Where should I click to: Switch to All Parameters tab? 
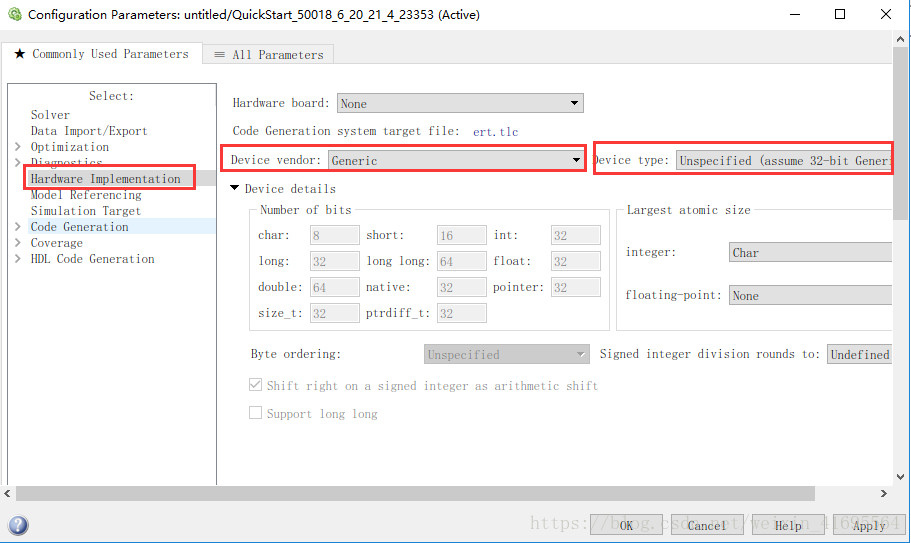point(268,55)
